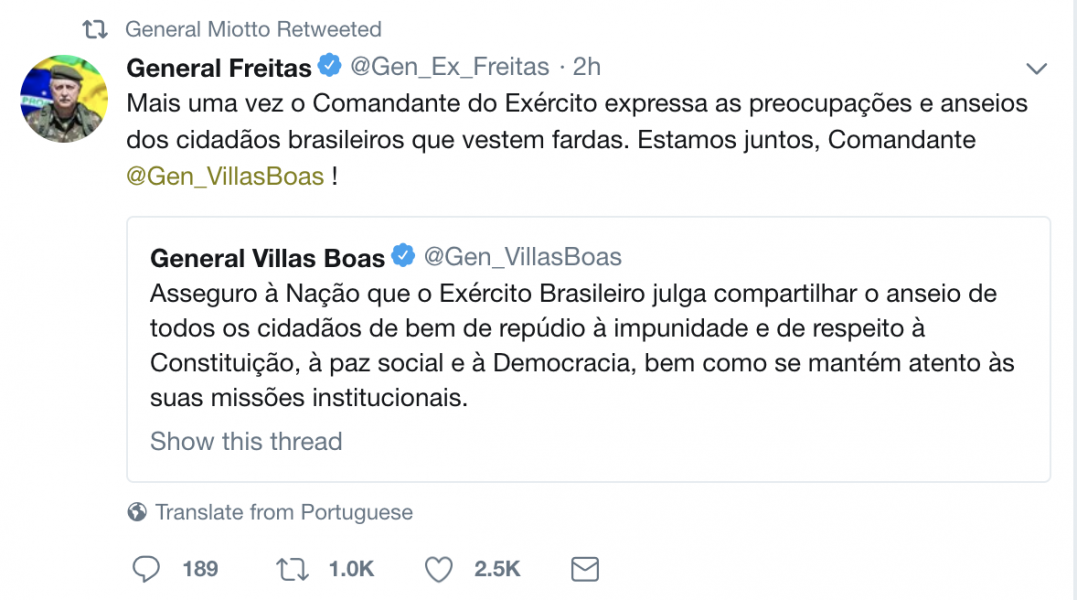Click the retweet arrows icon below tweet
Screen dimensions: 1077x600
point(292,569)
